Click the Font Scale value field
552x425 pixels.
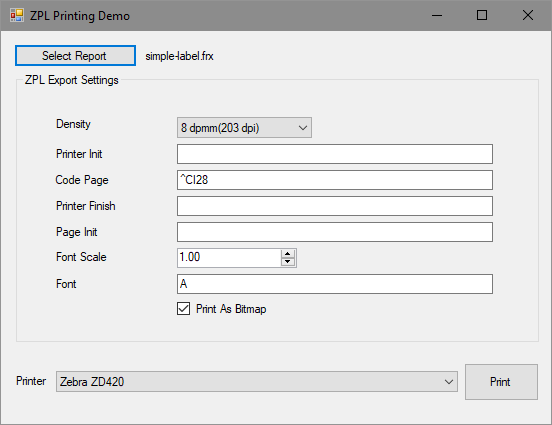point(230,258)
